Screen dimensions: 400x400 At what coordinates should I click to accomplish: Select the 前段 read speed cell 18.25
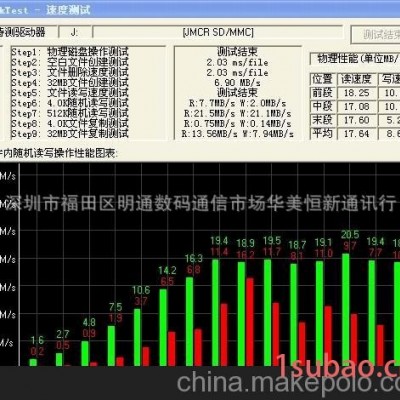pyautogui.click(x=357, y=93)
